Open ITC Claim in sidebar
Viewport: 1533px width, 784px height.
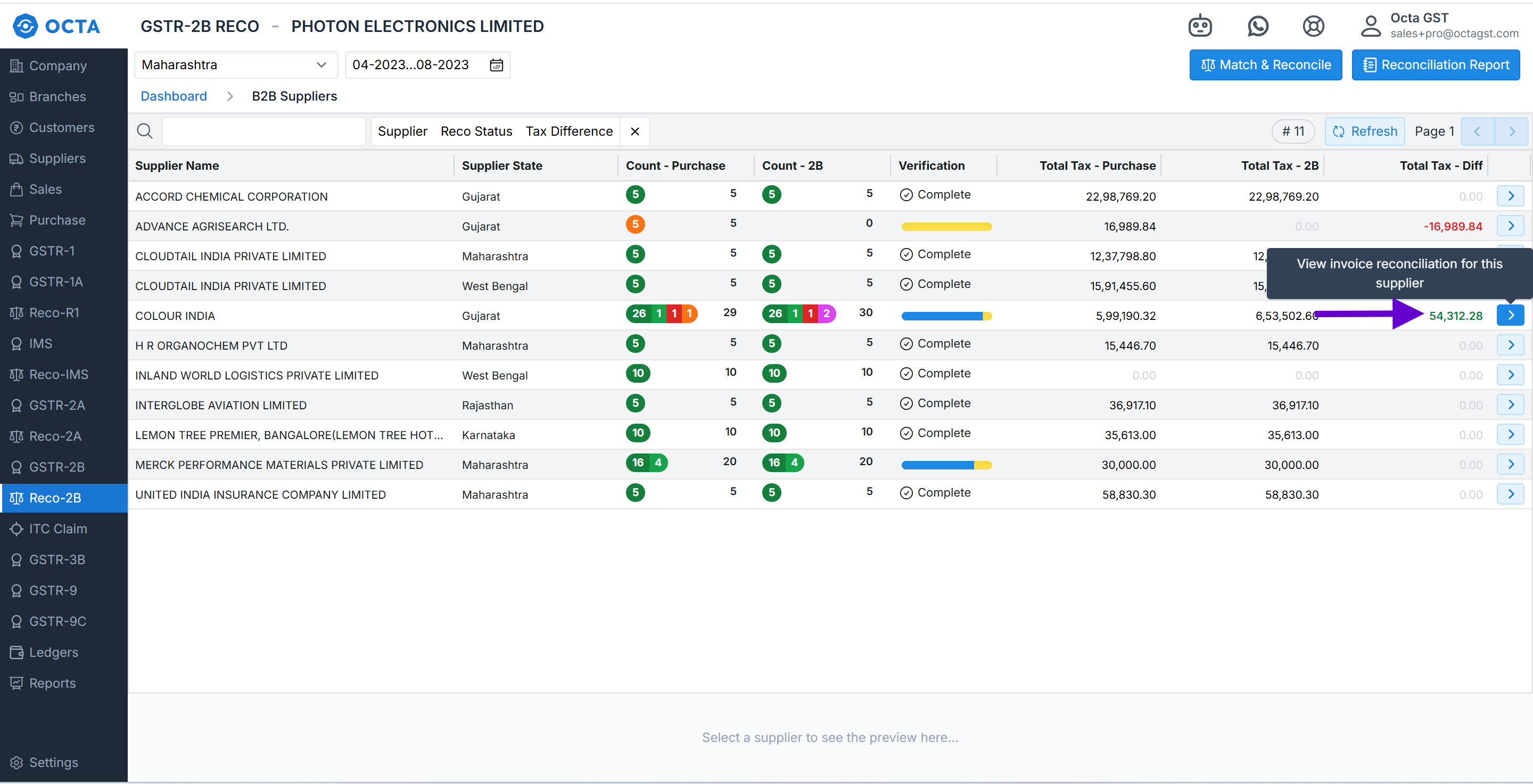point(57,528)
